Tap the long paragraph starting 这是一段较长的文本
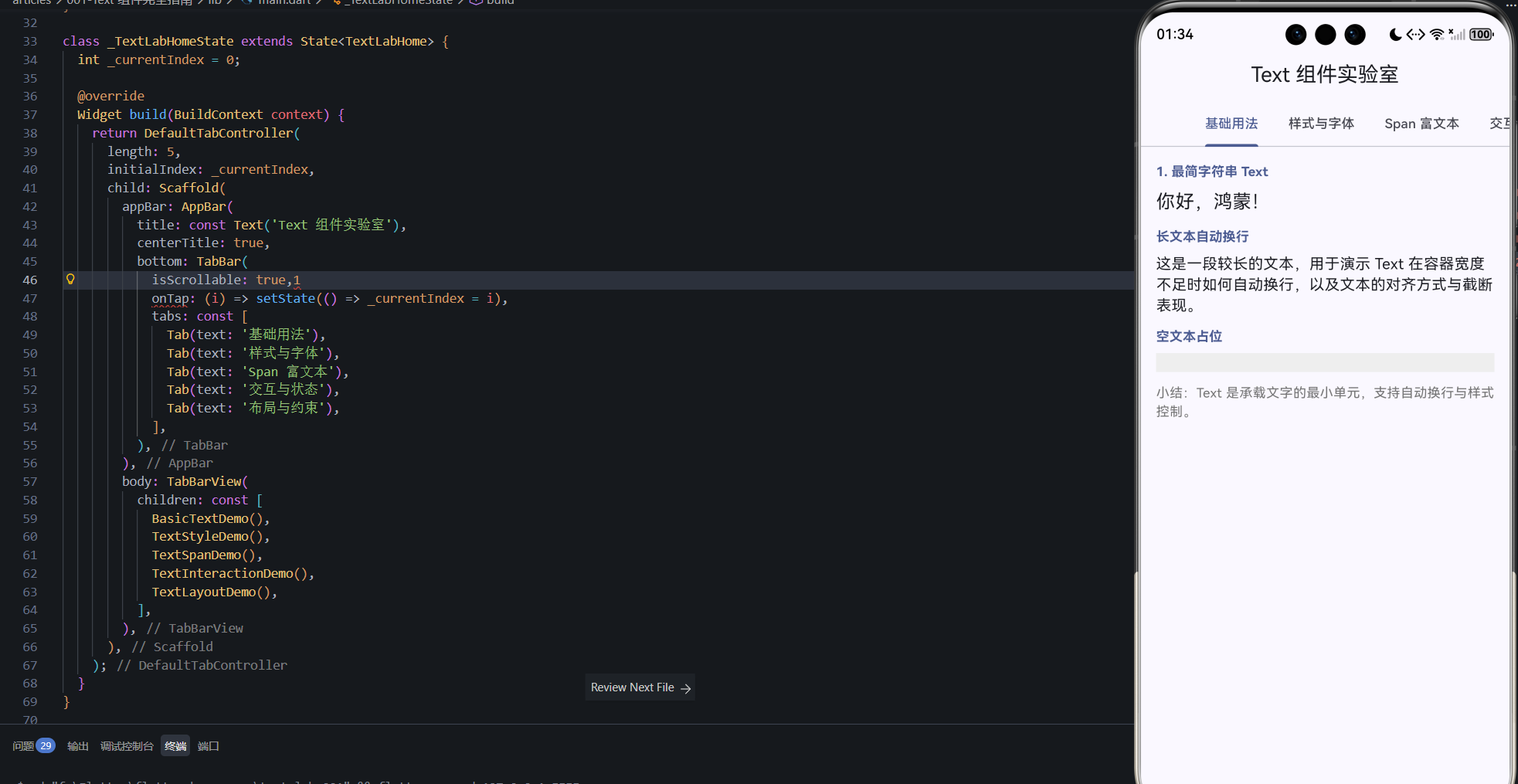The image size is (1518, 784). tap(1324, 284)
